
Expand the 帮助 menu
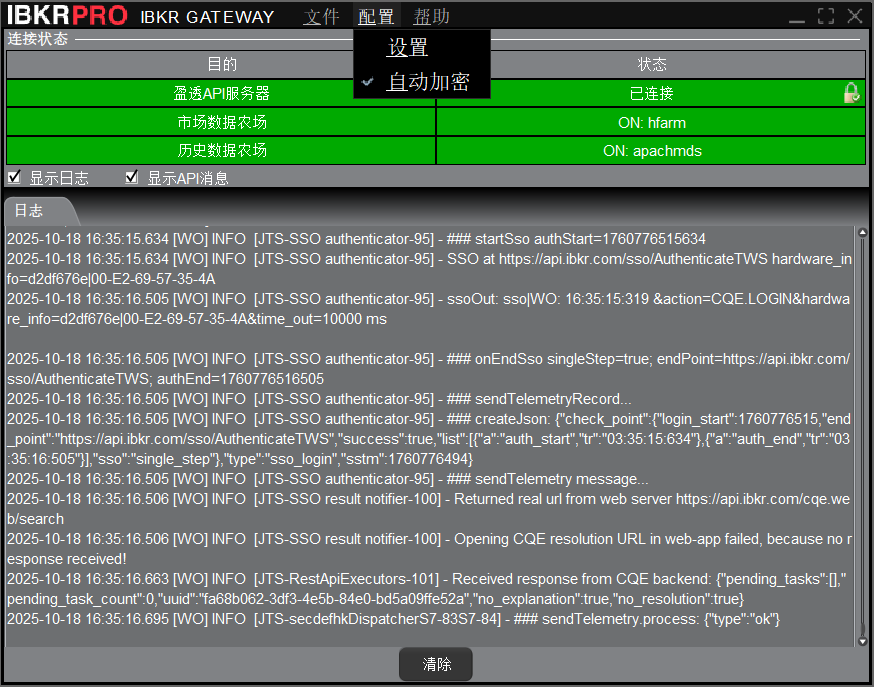coord(432,16)
